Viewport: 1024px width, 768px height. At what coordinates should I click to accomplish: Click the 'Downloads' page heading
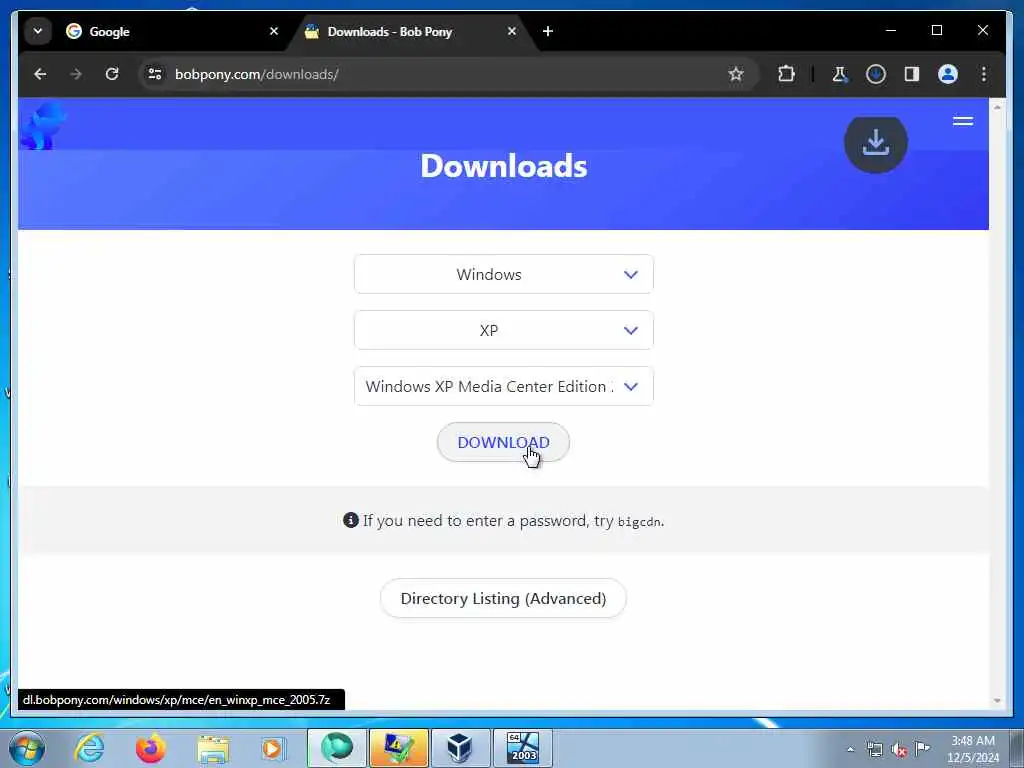(504, 166)
